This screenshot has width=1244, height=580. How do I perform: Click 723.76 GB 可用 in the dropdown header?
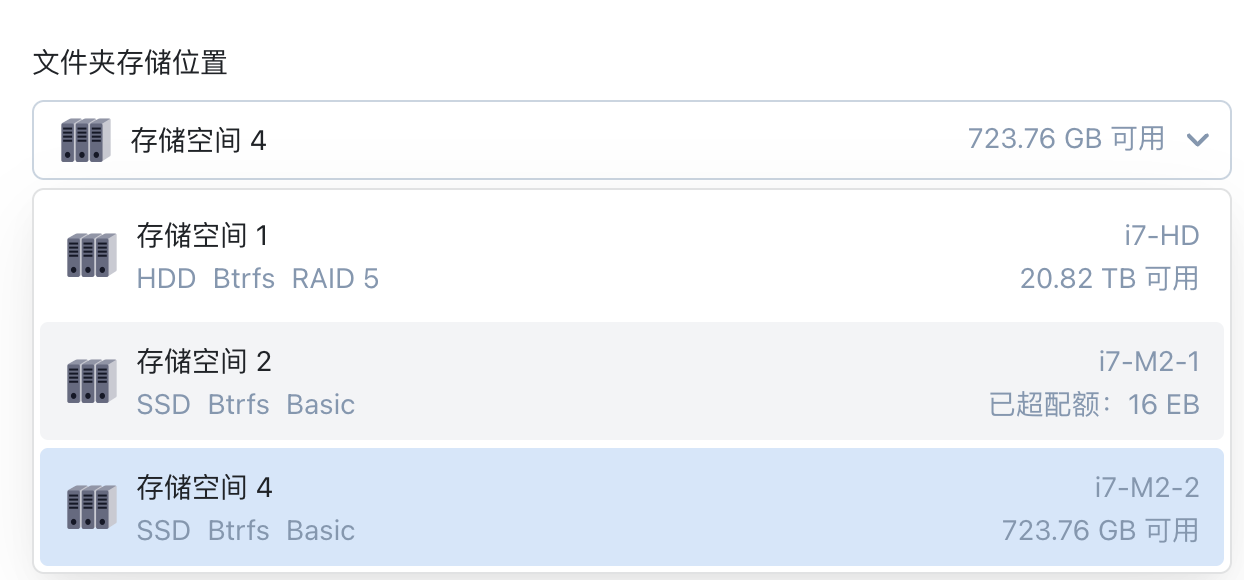(1066, 138)
